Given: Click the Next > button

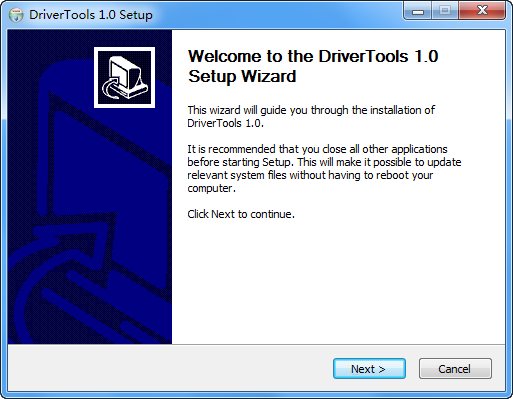Looking at the screenshot, I should pyautogui.click(x=369, y=369).
